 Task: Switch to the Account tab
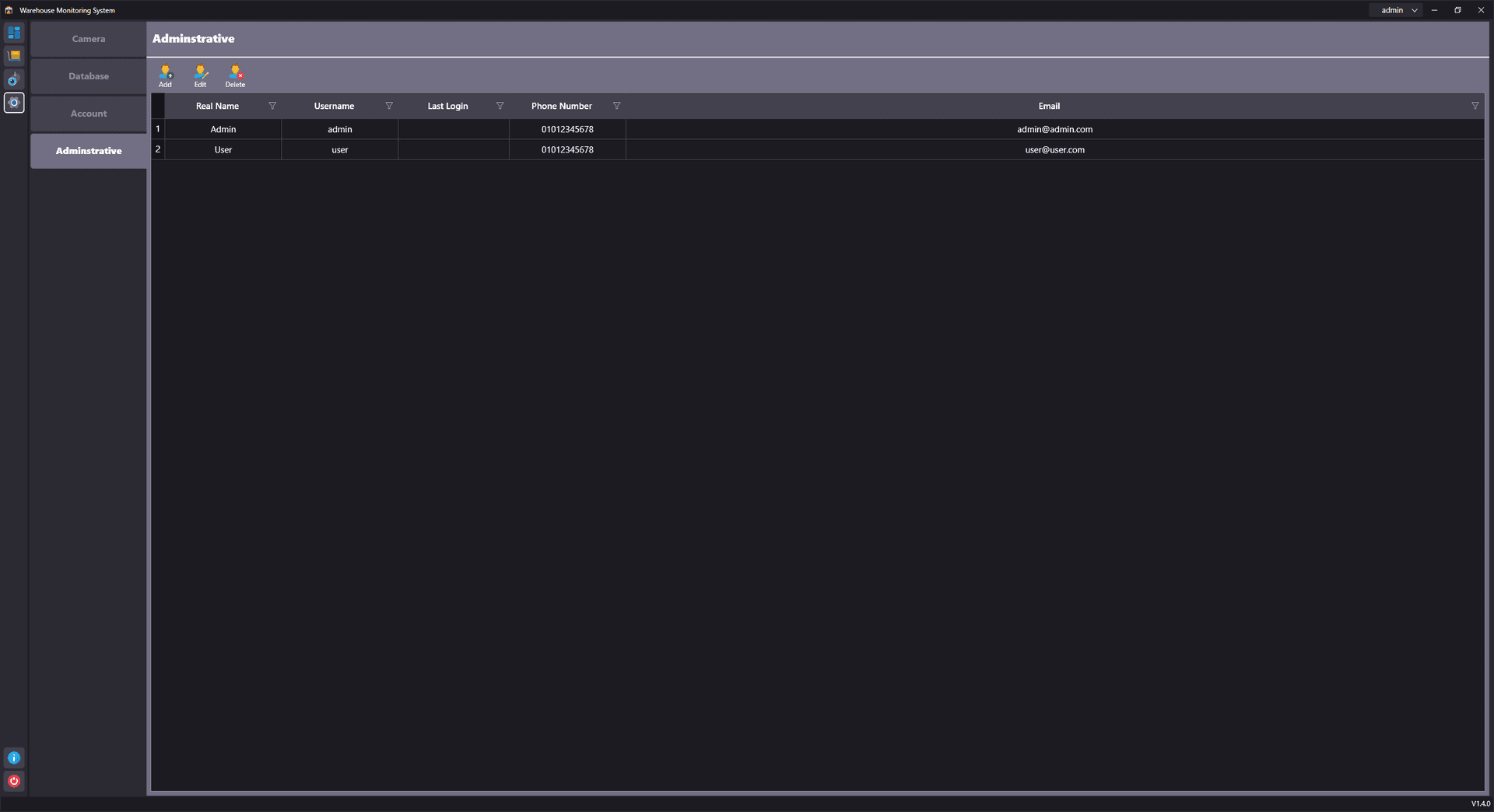[x=89, y=114]
